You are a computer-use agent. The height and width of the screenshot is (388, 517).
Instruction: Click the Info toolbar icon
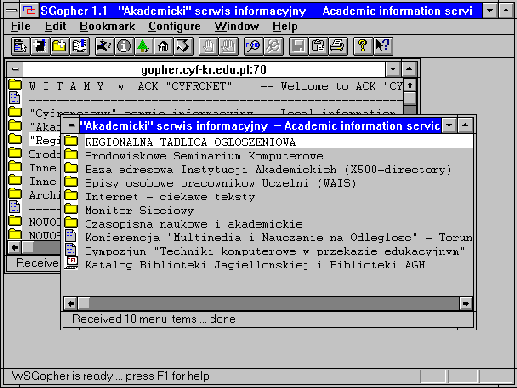pos(124,46)
